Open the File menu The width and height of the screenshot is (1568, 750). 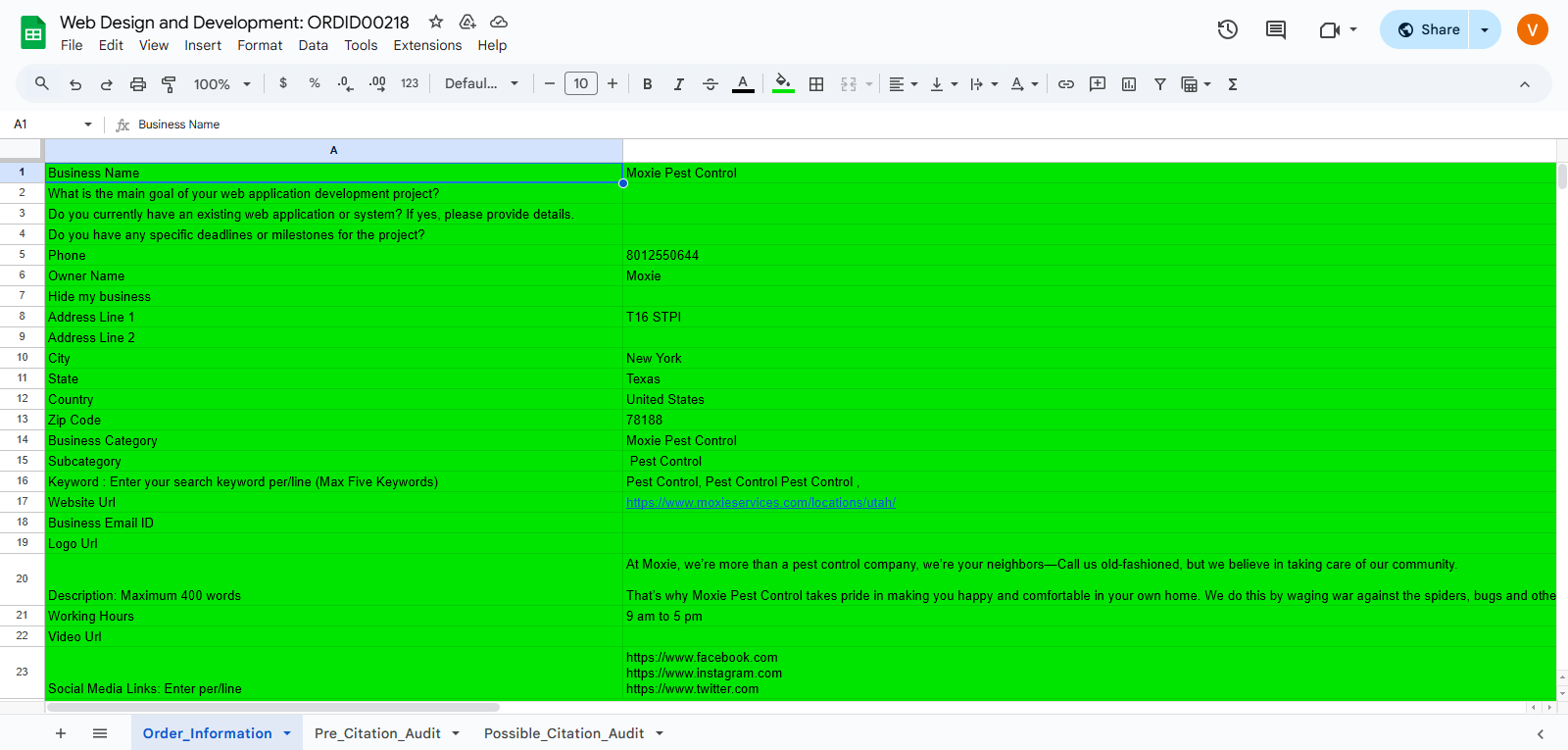pos(72,45)
